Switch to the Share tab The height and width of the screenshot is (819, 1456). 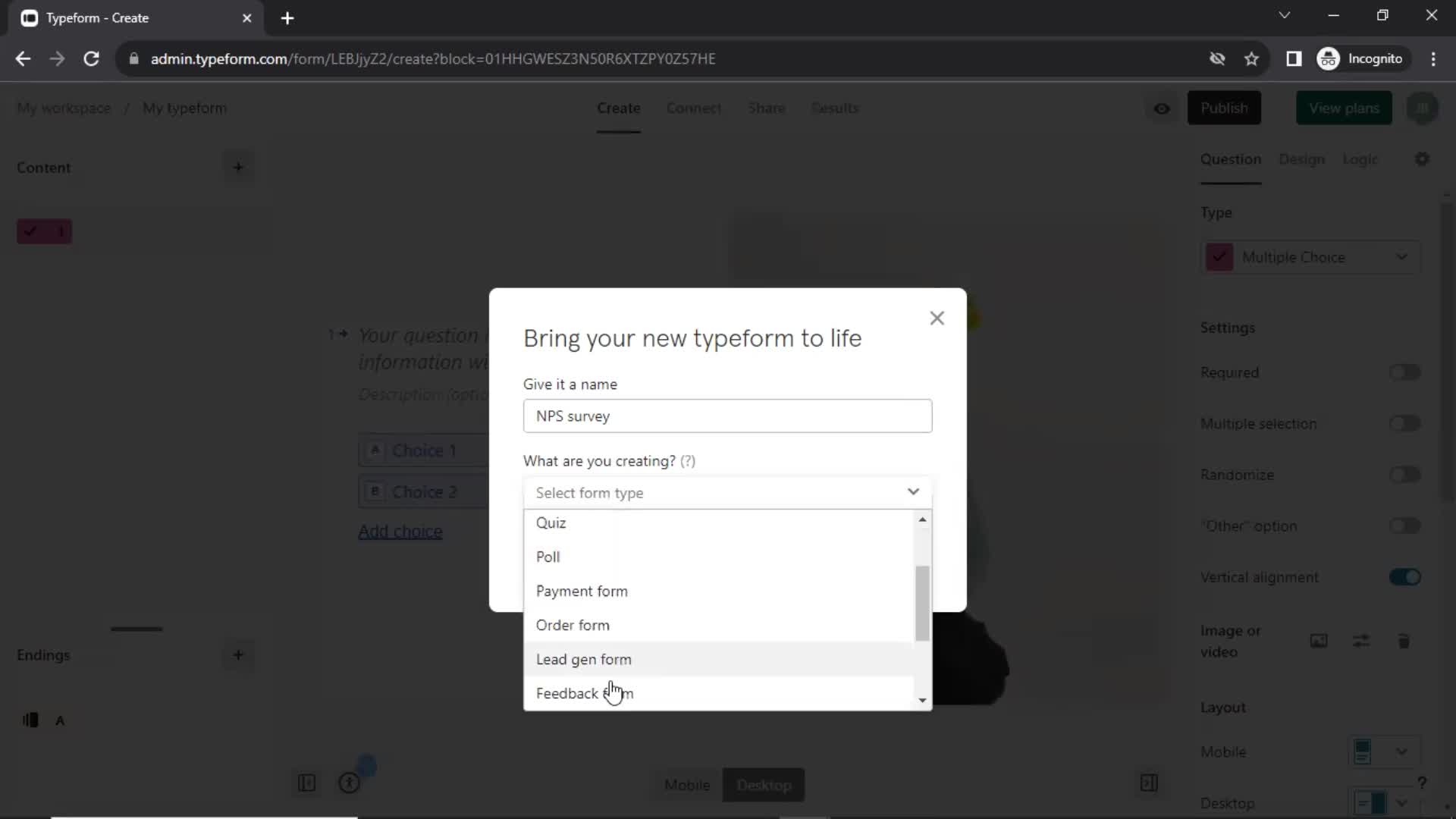tap(766, 108)
